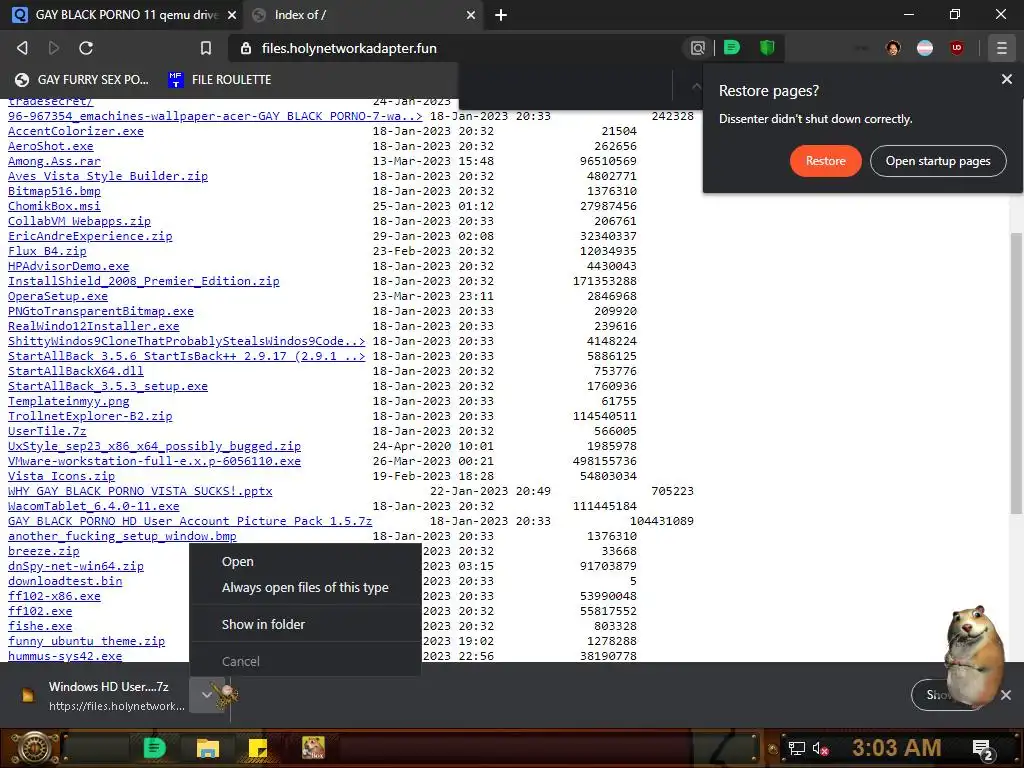Click the muted volume tray icon
The height and width of the screenshot is (768, 1024).
coord(820,748)
